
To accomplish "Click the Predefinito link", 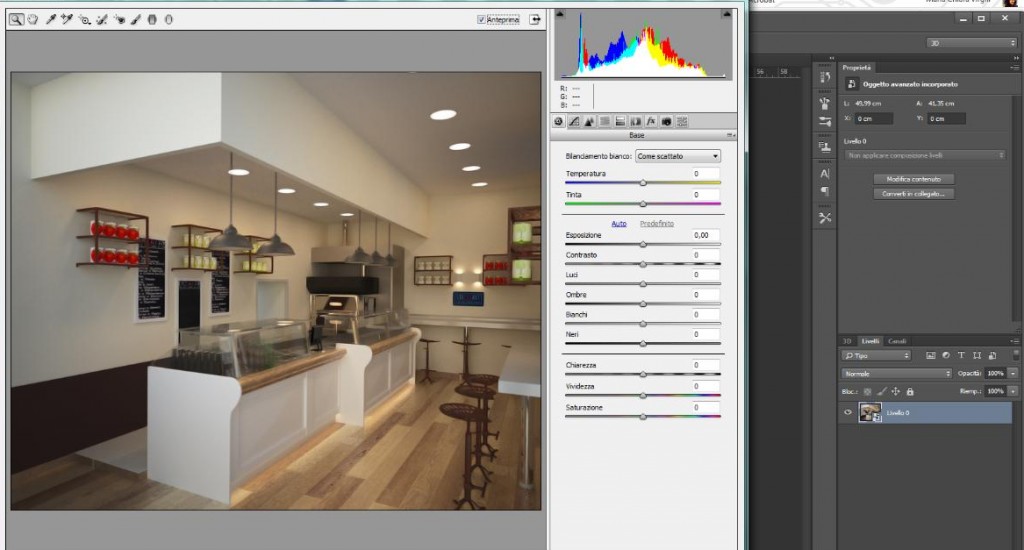I will point(656,223).
